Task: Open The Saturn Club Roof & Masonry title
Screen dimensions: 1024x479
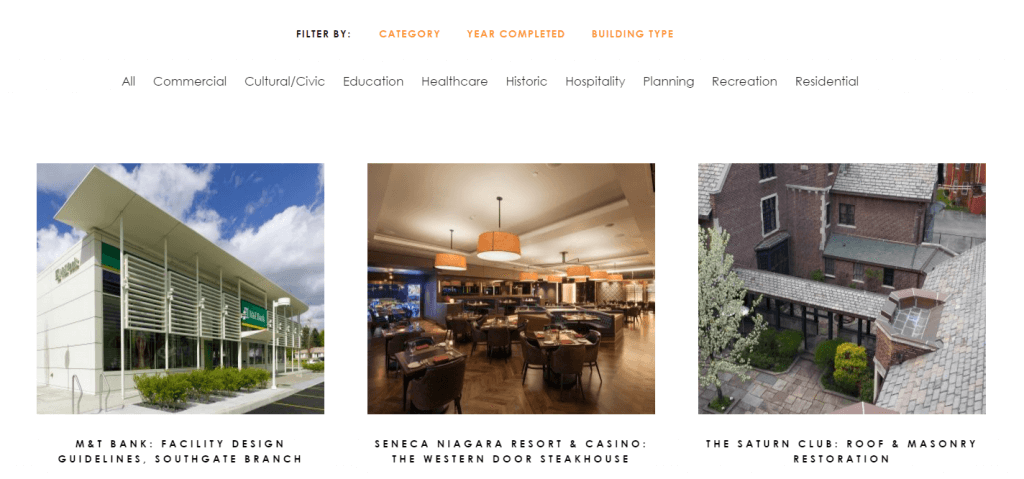Action: coord(842,452)
